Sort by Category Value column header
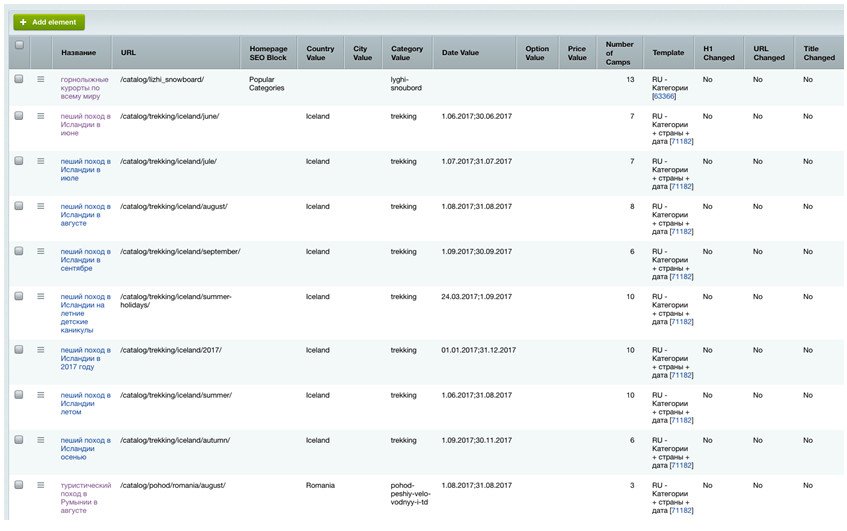The image size is (847, 531). point(407,53)
